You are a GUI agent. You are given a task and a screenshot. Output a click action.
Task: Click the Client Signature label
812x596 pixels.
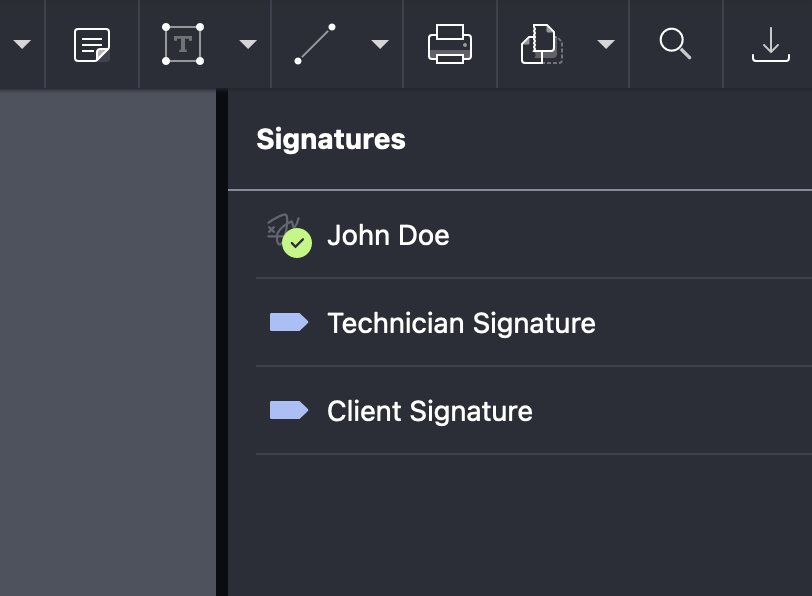point(429,410)
